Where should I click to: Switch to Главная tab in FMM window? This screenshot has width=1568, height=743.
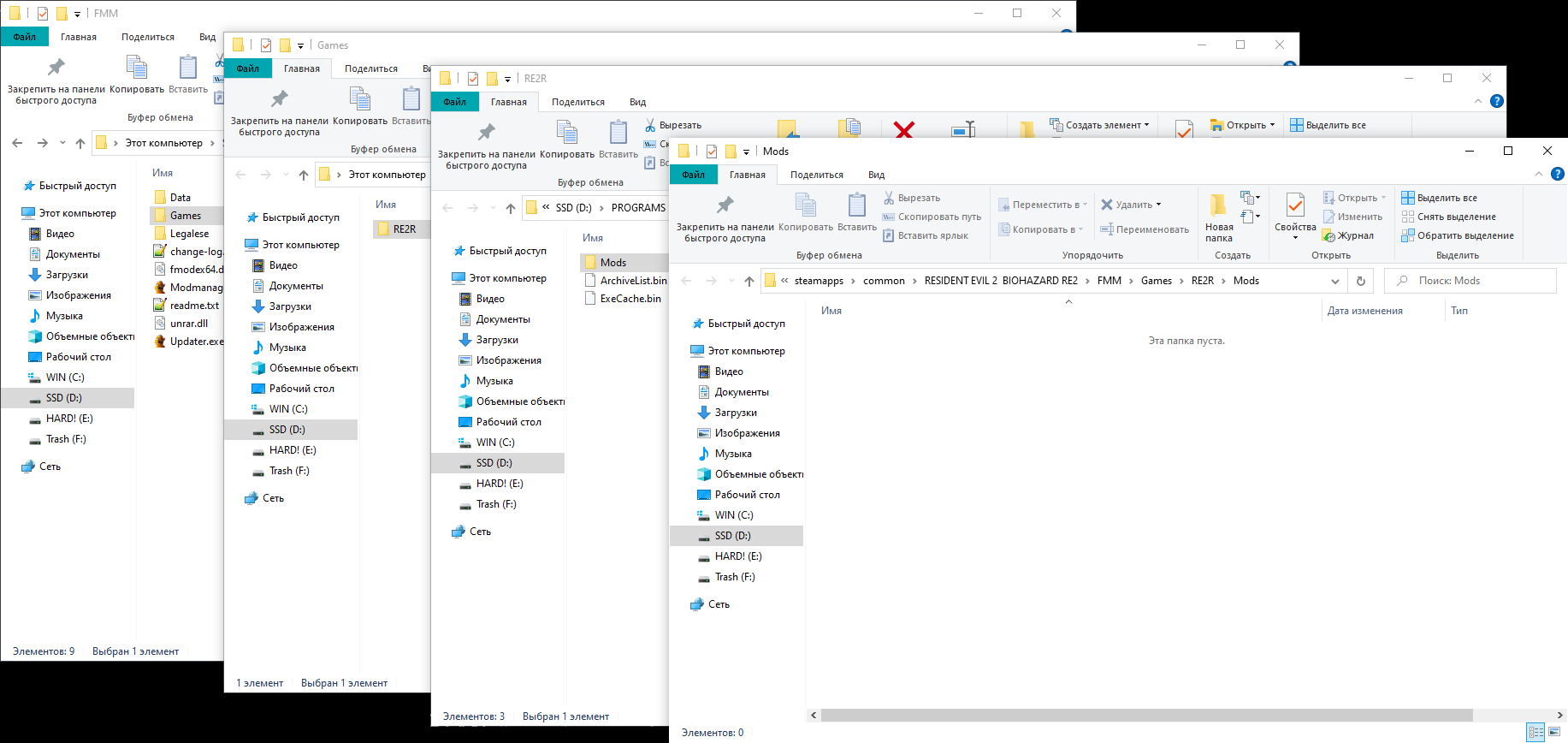(79, 37)
